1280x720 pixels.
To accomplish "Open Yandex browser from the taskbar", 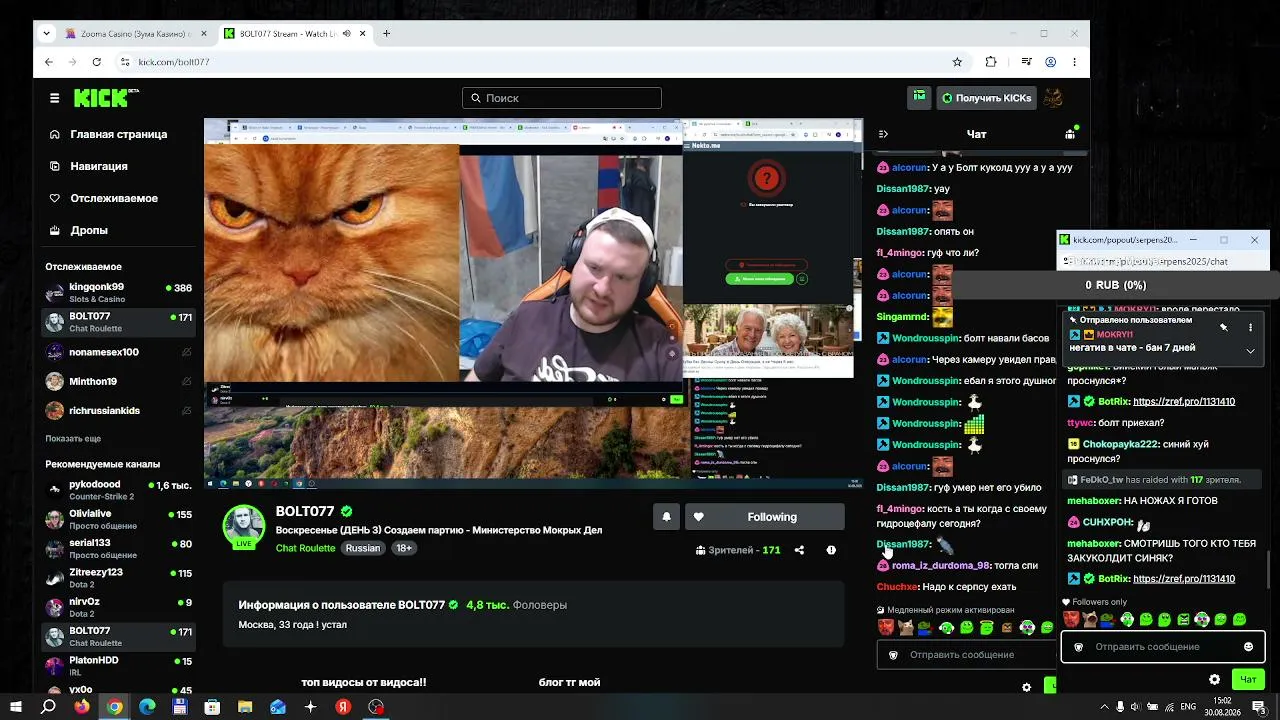I will pyautogui.click(x=343, y=707).
